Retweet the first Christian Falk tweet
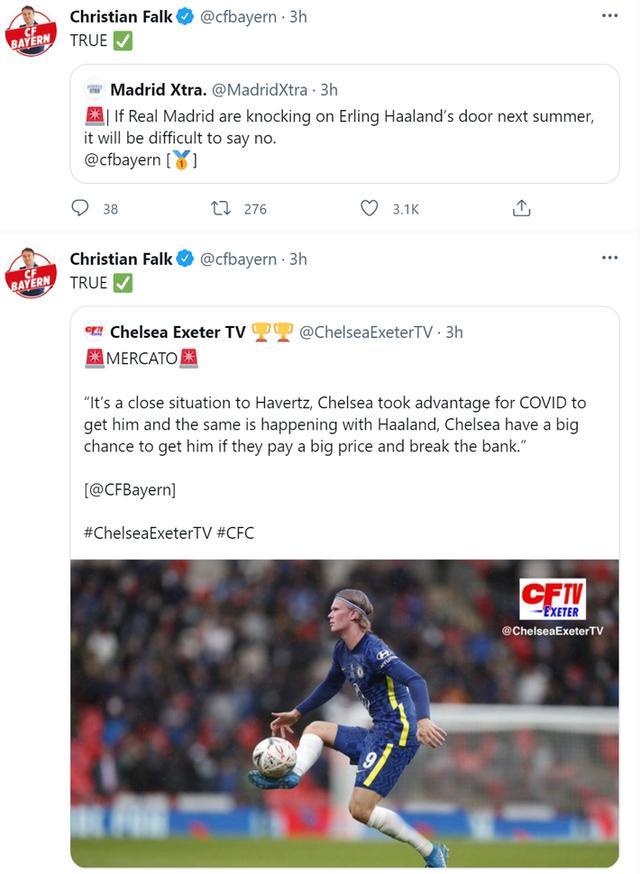640x874 pixels. point(220,208)
